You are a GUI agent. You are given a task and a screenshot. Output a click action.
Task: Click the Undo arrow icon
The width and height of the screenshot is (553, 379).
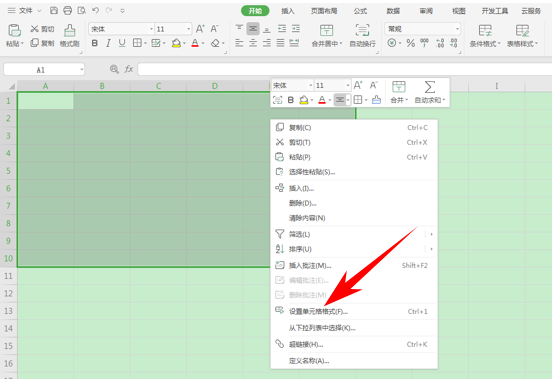[x=96, y=11]
